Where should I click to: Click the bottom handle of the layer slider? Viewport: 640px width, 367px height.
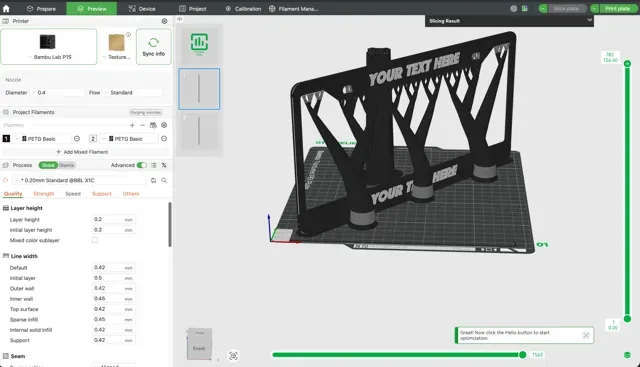point(627,318)
